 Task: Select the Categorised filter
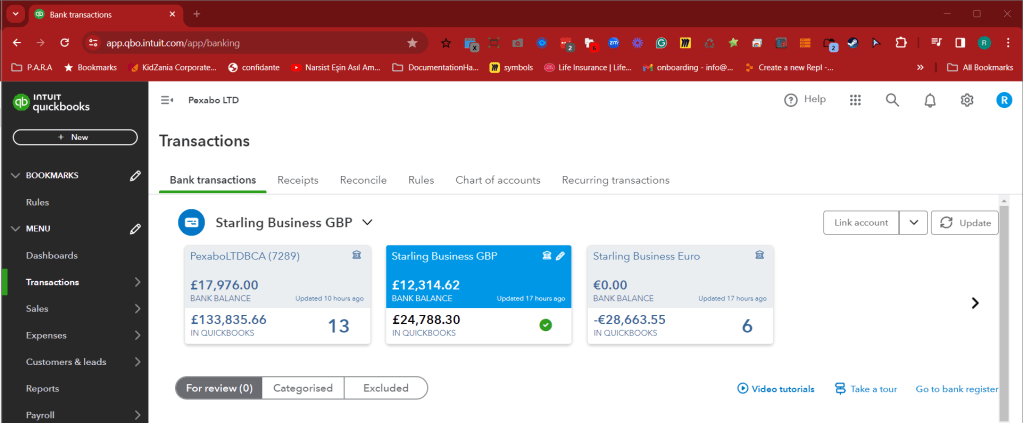pyautogui.click(x=303, y=388)
